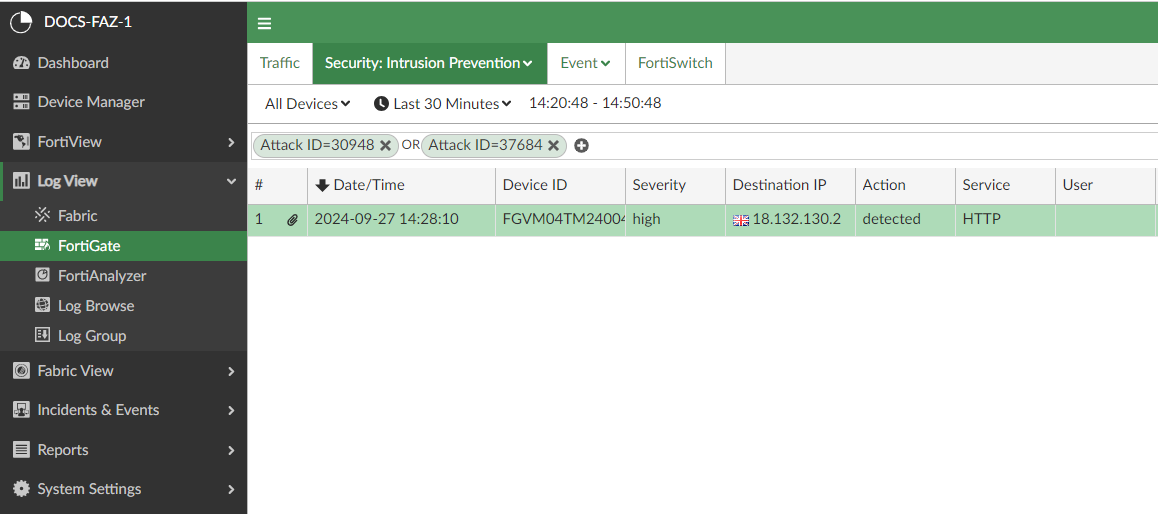Open the Last 30 Minutes time dropdown

pyautogui.click(x=442, y=103)
